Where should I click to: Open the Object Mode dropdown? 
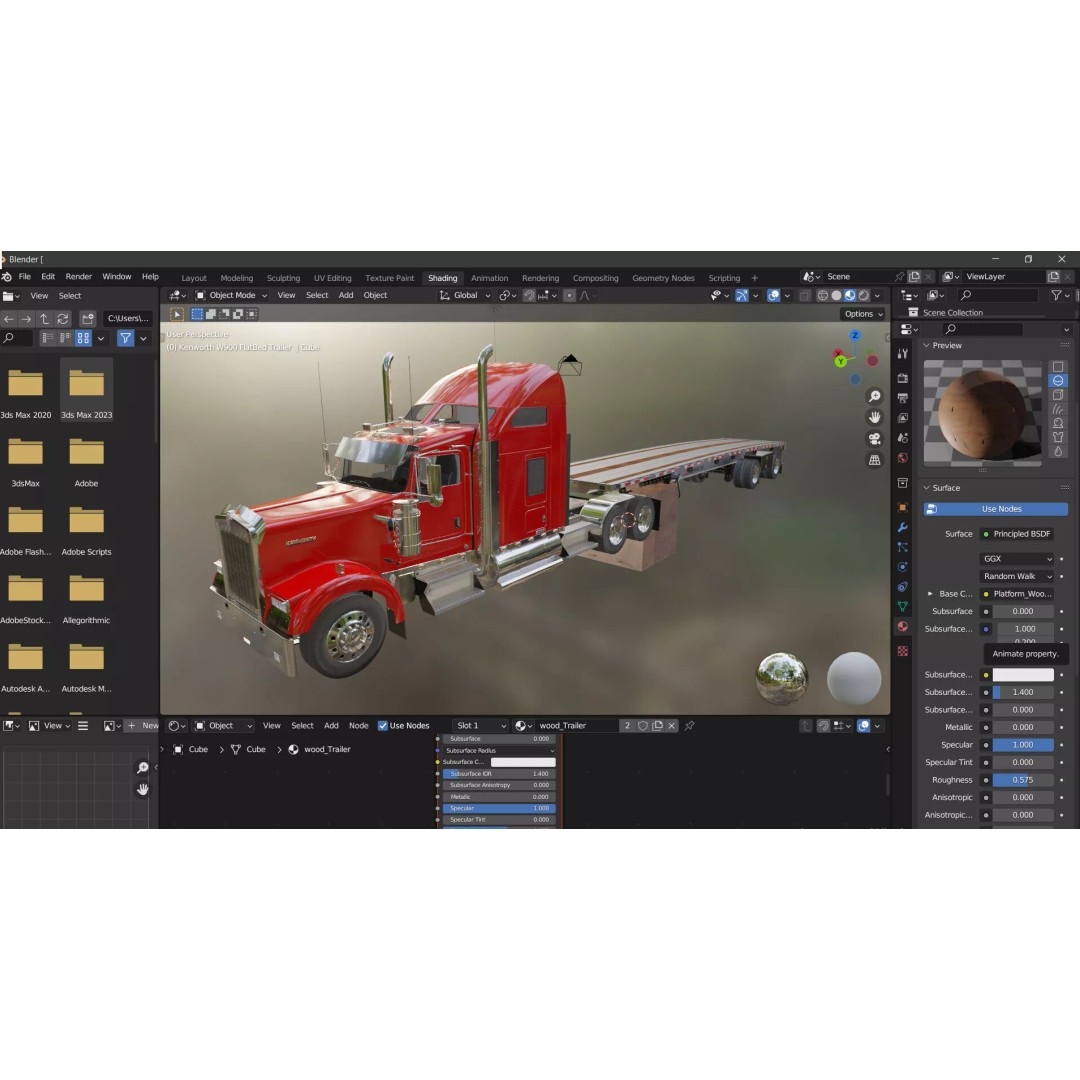point(231,295)
